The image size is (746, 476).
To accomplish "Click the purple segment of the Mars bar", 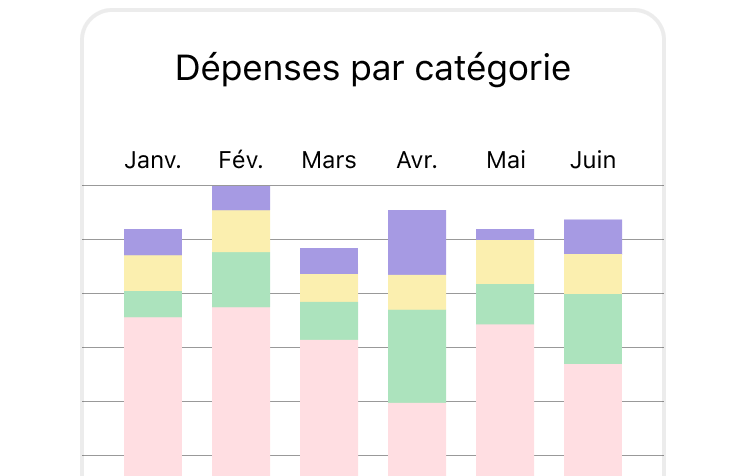I will (x=329, y=261).
